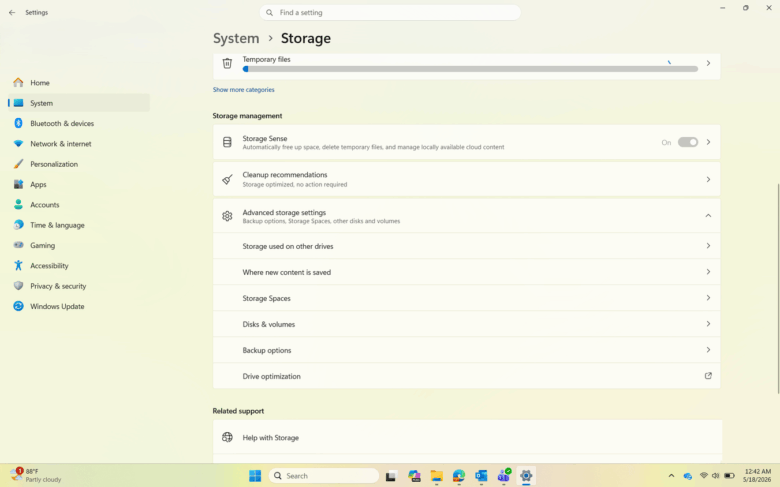Click the battery tray icon

[x=729, y=476]
